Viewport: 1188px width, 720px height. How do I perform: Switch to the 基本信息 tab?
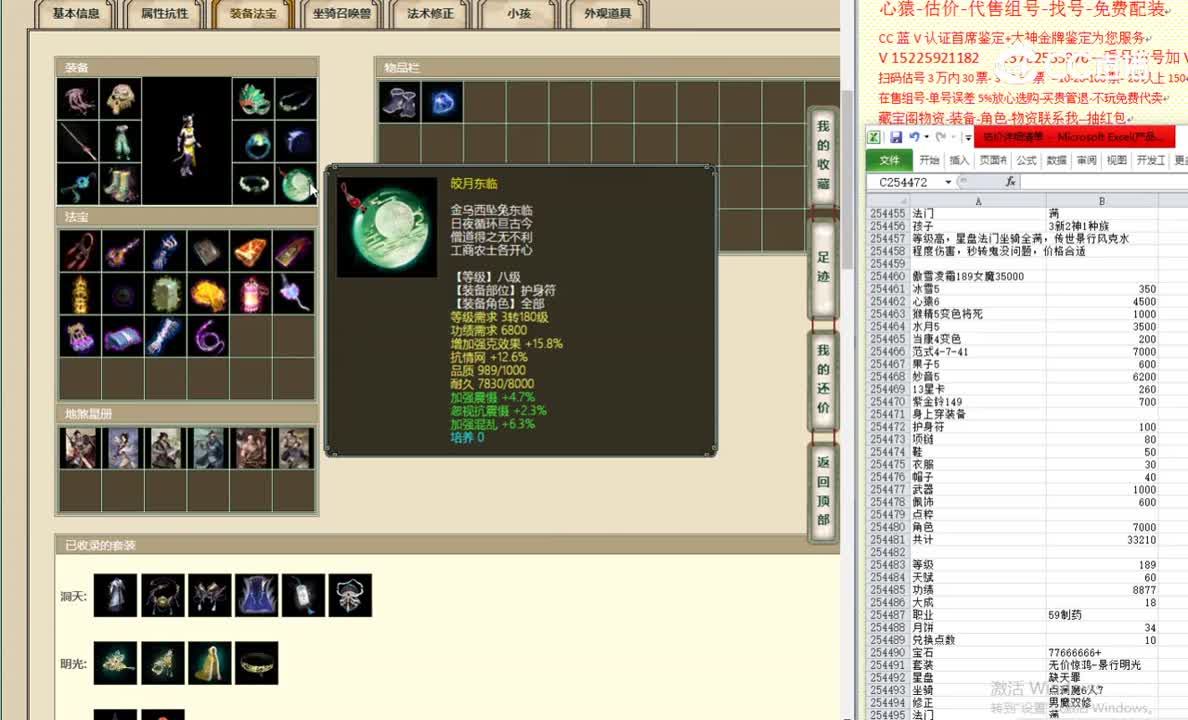point(76,14)
